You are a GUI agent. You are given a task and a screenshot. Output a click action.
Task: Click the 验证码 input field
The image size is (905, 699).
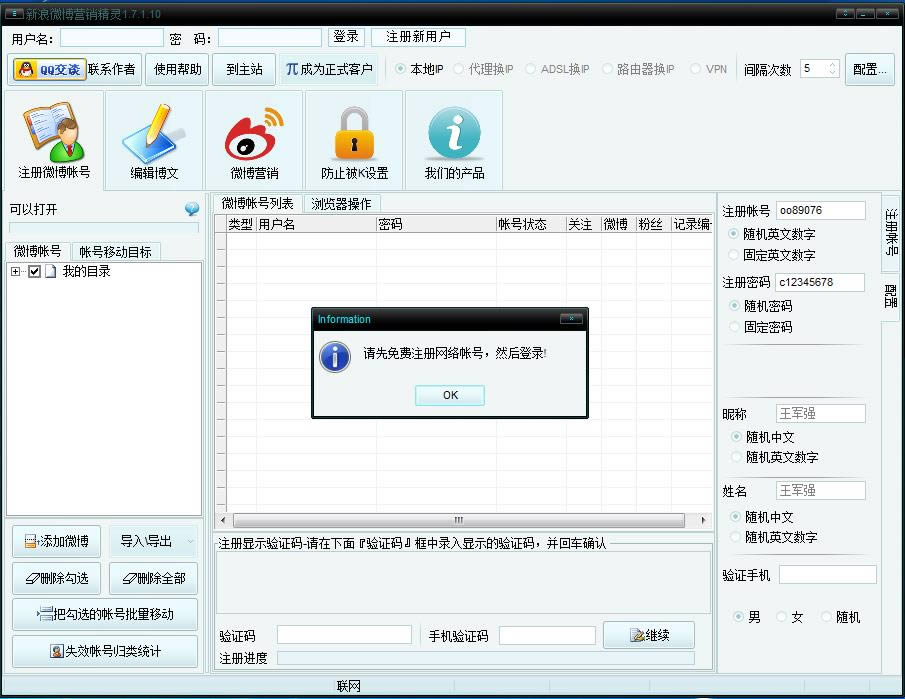345,635
